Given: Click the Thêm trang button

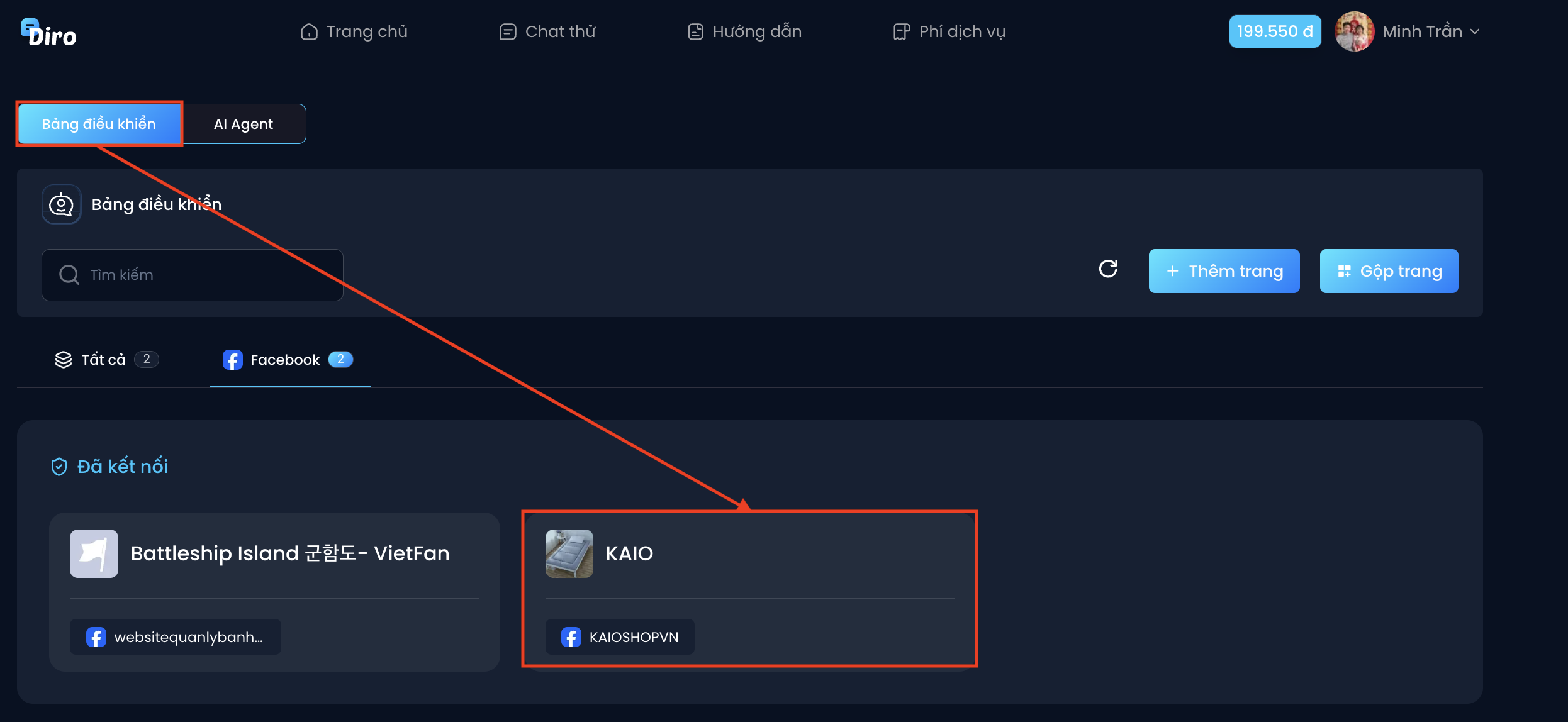Looking at the screenshot, I should click(1224, 271).
